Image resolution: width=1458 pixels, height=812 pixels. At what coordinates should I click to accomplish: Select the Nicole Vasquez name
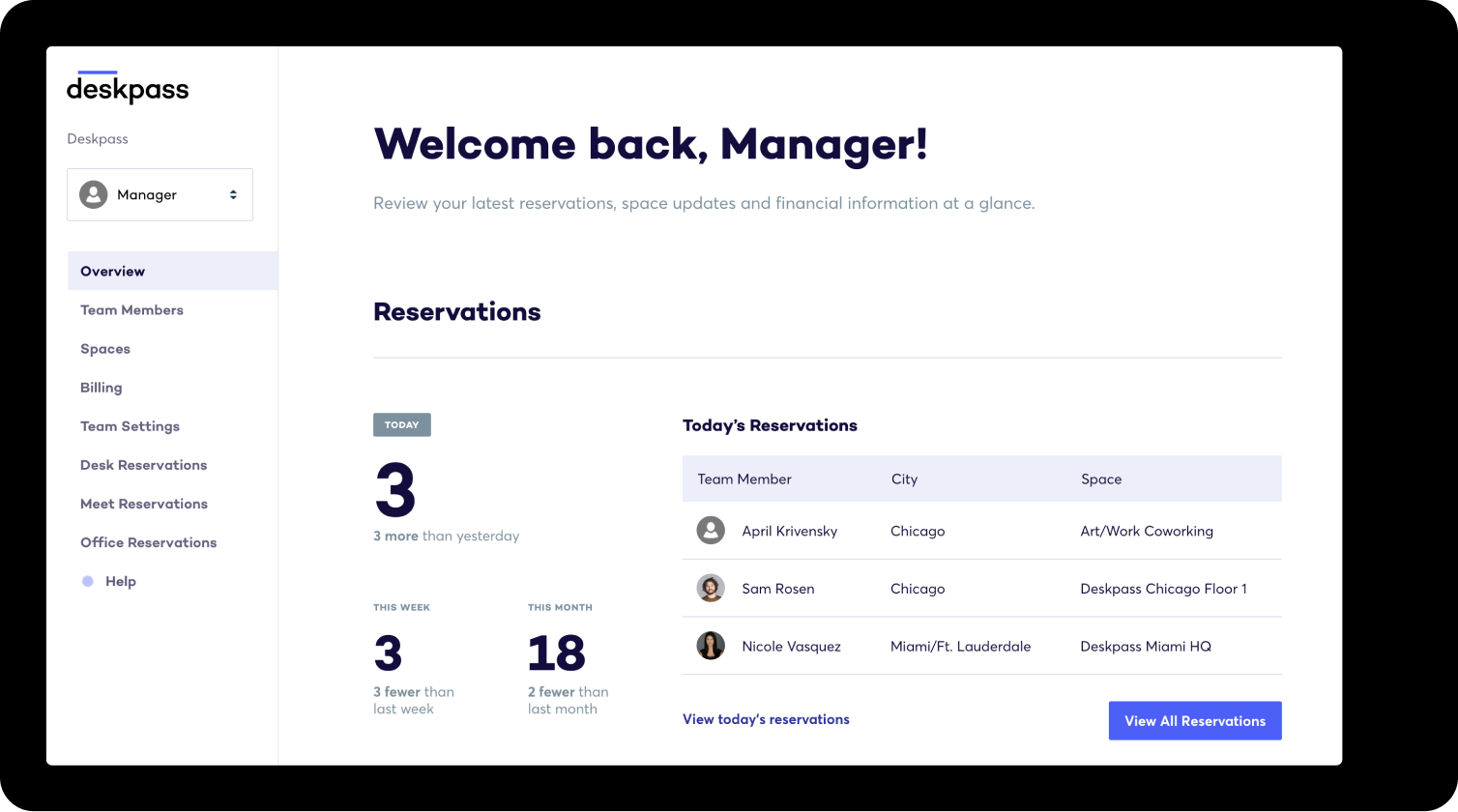(792, 646)
